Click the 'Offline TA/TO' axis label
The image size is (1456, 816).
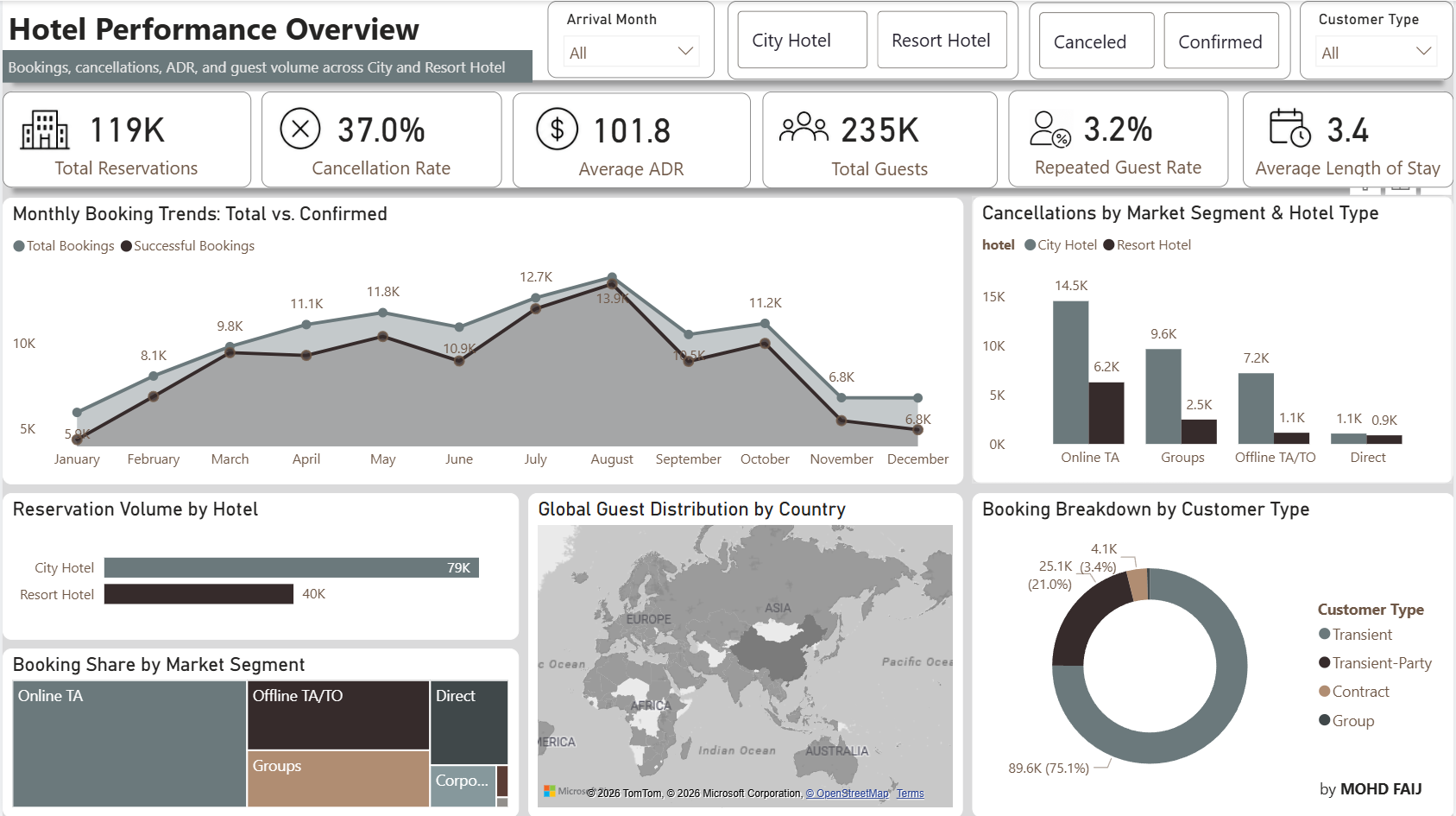tap(1275, 458)
